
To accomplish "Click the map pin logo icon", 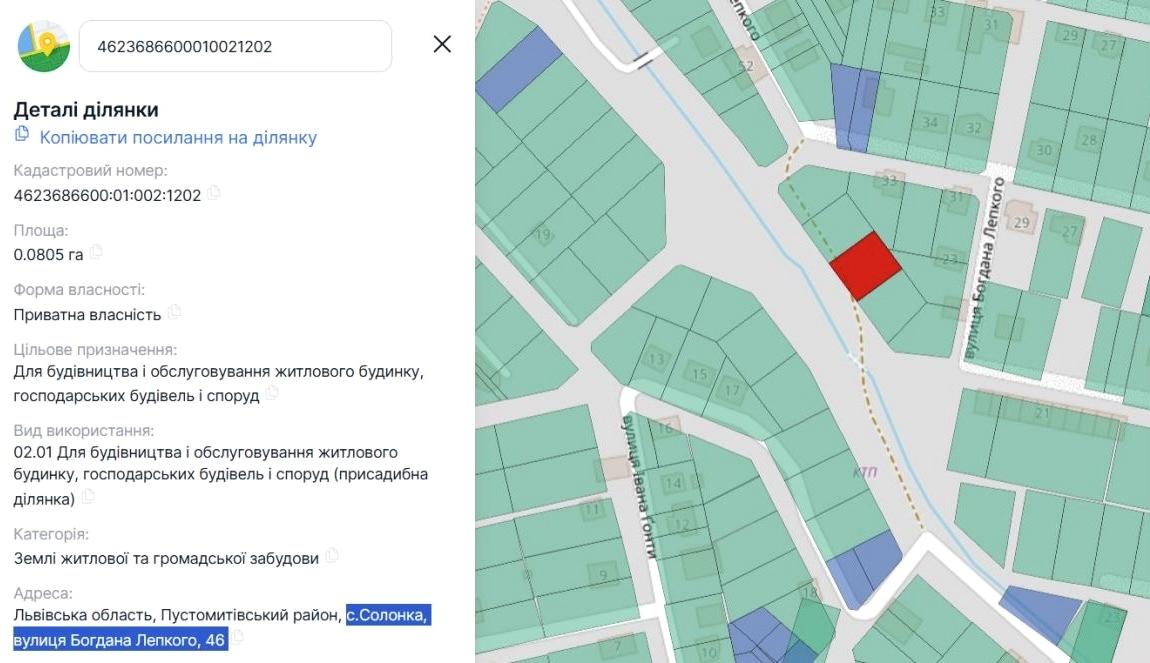I will click(44, 46).
